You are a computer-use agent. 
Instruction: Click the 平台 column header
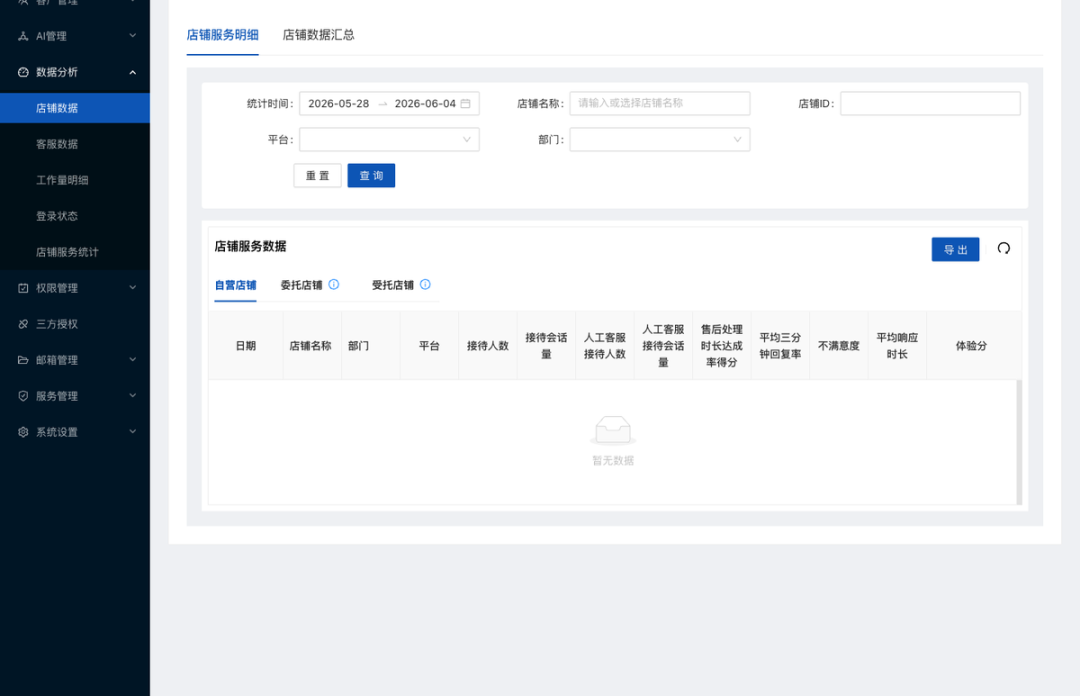point(429,346)
